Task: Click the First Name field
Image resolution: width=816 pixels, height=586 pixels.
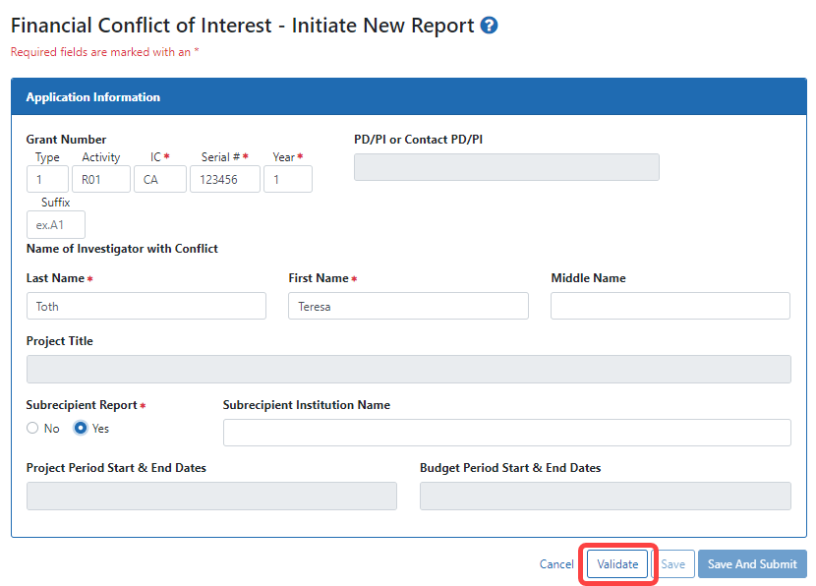Action: click(408, 306)
